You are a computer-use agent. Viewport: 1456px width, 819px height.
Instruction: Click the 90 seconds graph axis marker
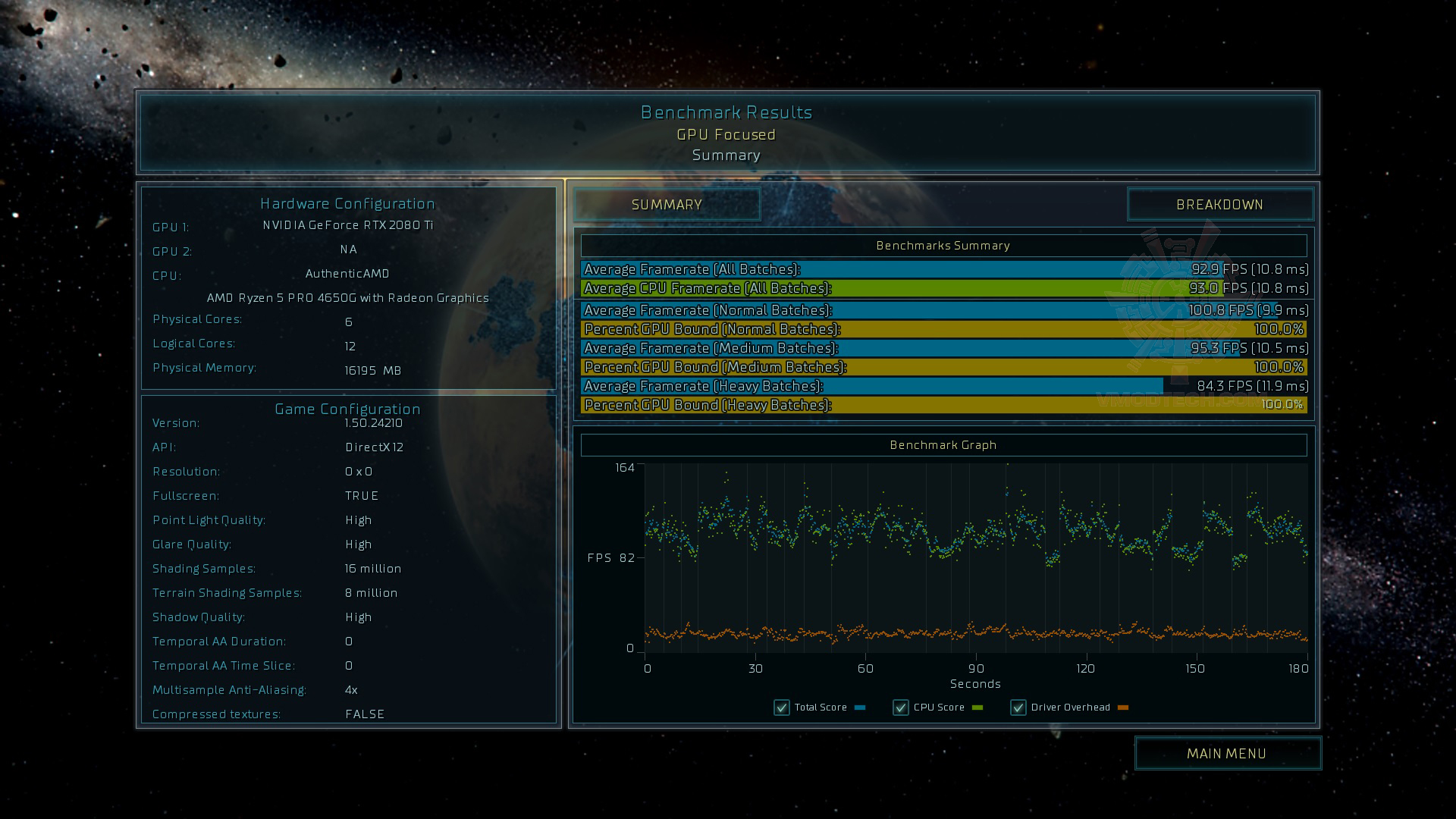pos(976,668)
